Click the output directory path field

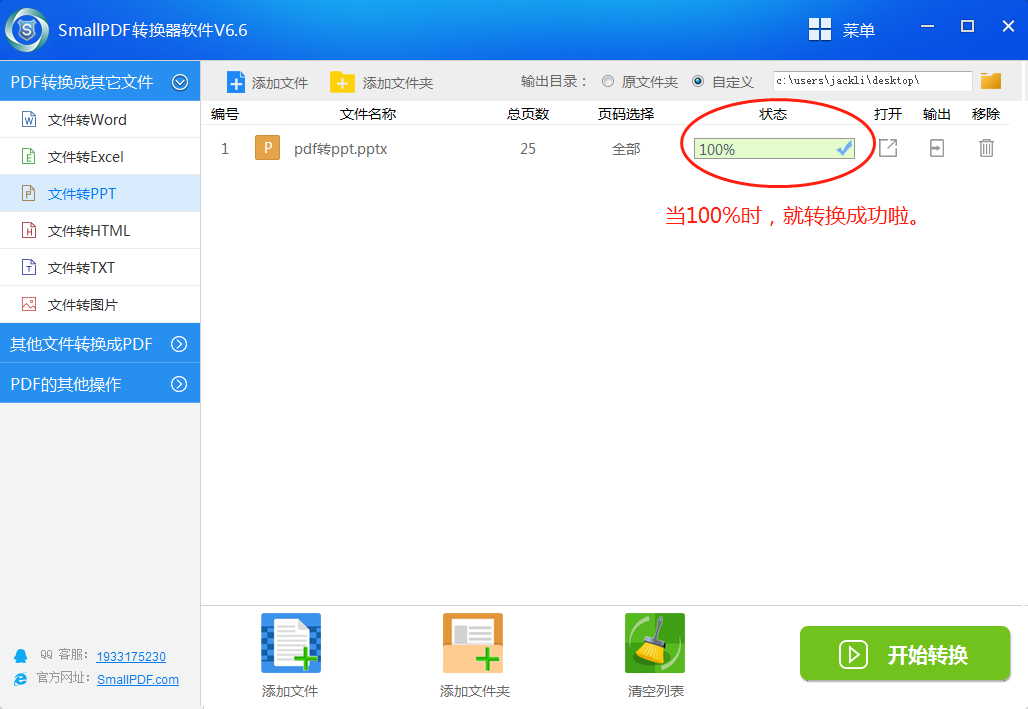(870, 81)
